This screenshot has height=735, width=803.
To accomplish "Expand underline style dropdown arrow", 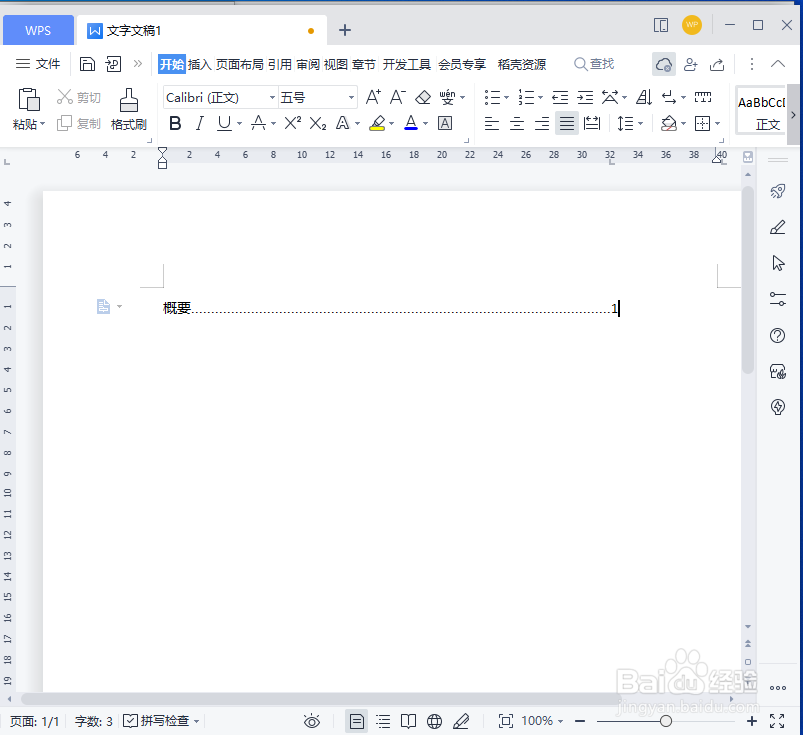I will (x=239, y=123).
